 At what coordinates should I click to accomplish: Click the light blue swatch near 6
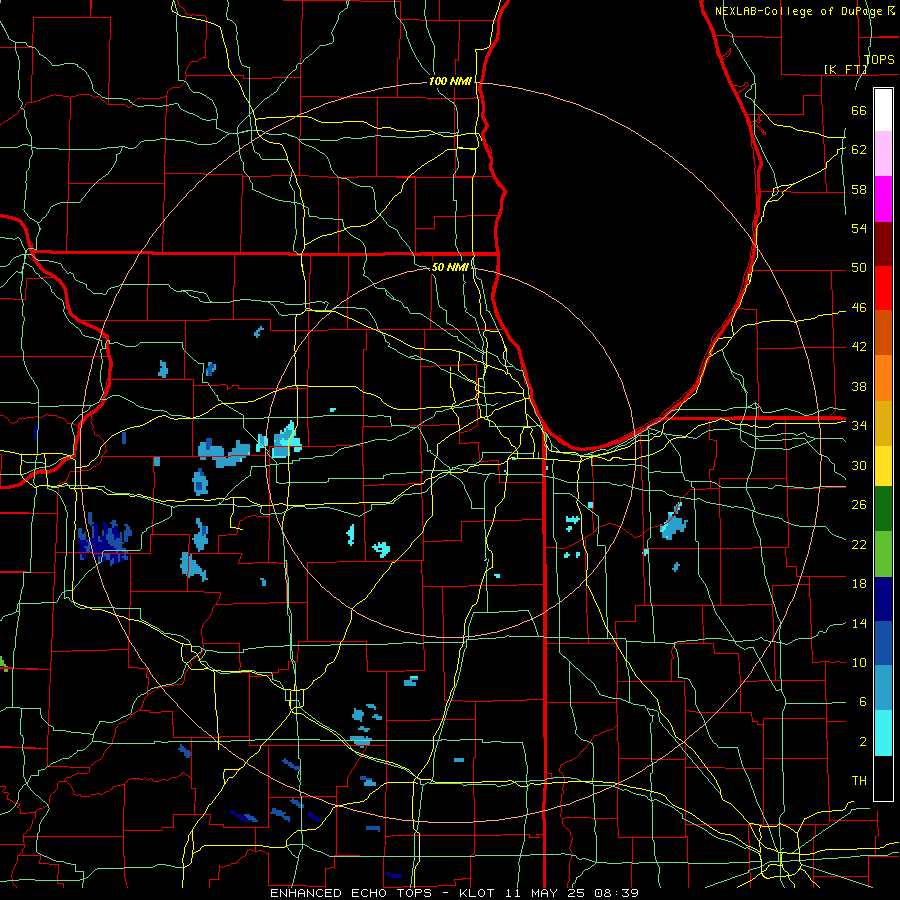[883, 688]
